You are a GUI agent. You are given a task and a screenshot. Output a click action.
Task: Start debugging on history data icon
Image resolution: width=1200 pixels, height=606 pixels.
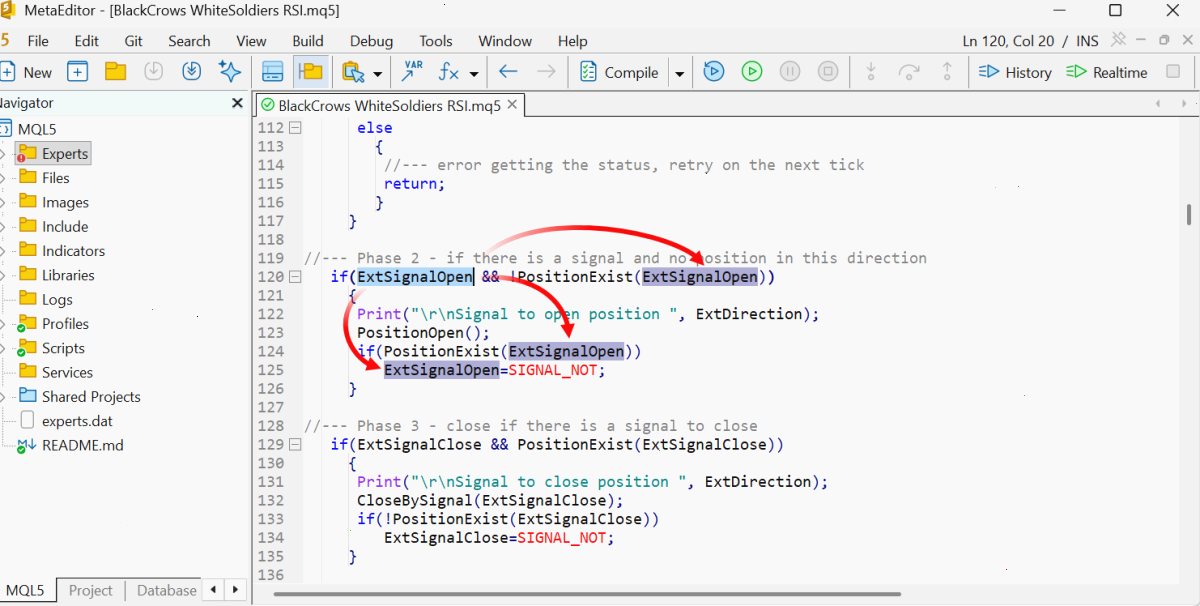tap(714, 72)
